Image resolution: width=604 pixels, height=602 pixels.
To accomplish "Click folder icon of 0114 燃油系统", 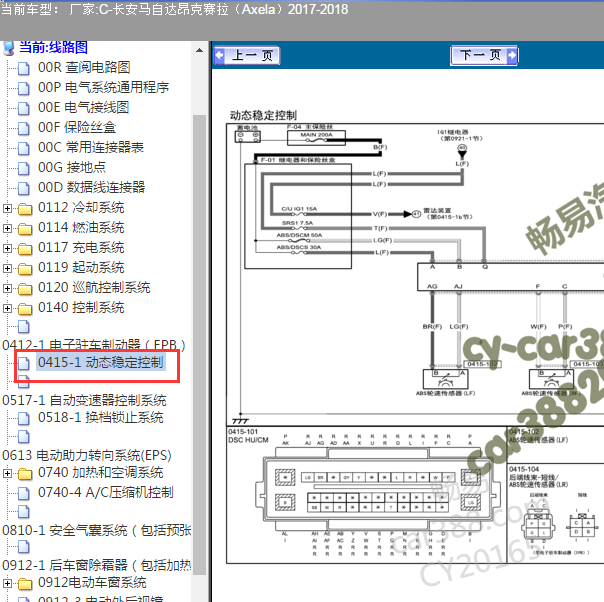I will point(25,229).
